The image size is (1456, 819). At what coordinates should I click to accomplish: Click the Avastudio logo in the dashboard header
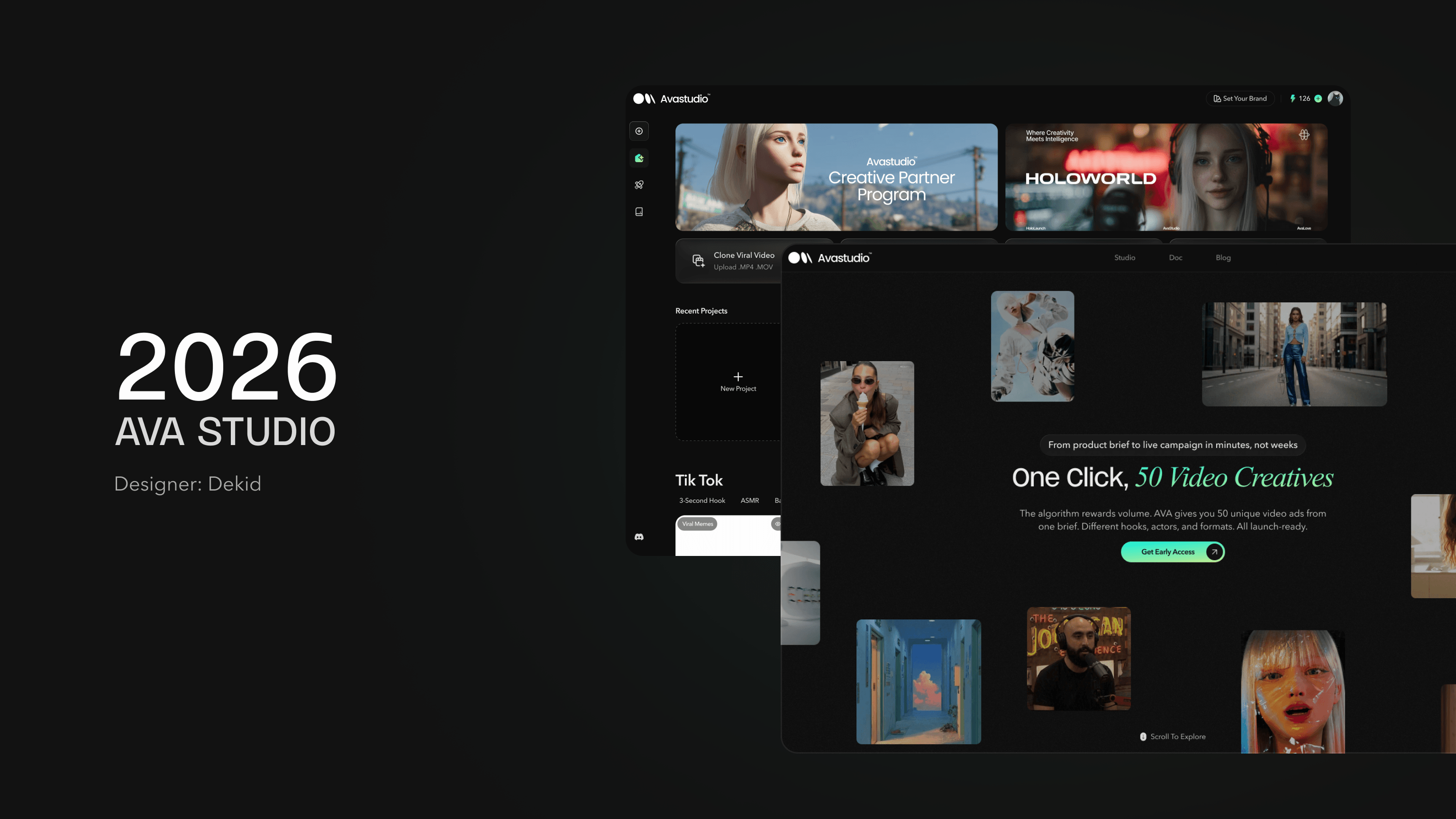pyautogui.click(x=672, y=99)
